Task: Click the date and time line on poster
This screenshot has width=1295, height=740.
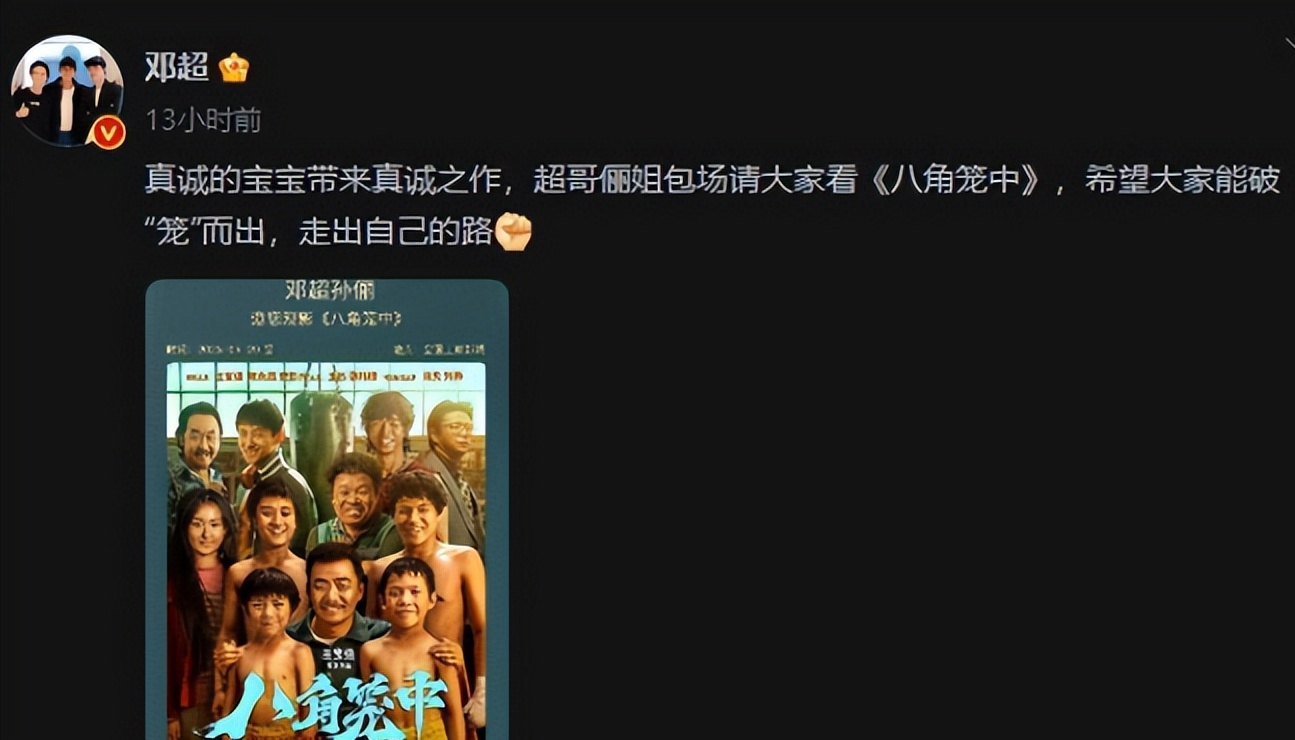Action: (220, 349)
